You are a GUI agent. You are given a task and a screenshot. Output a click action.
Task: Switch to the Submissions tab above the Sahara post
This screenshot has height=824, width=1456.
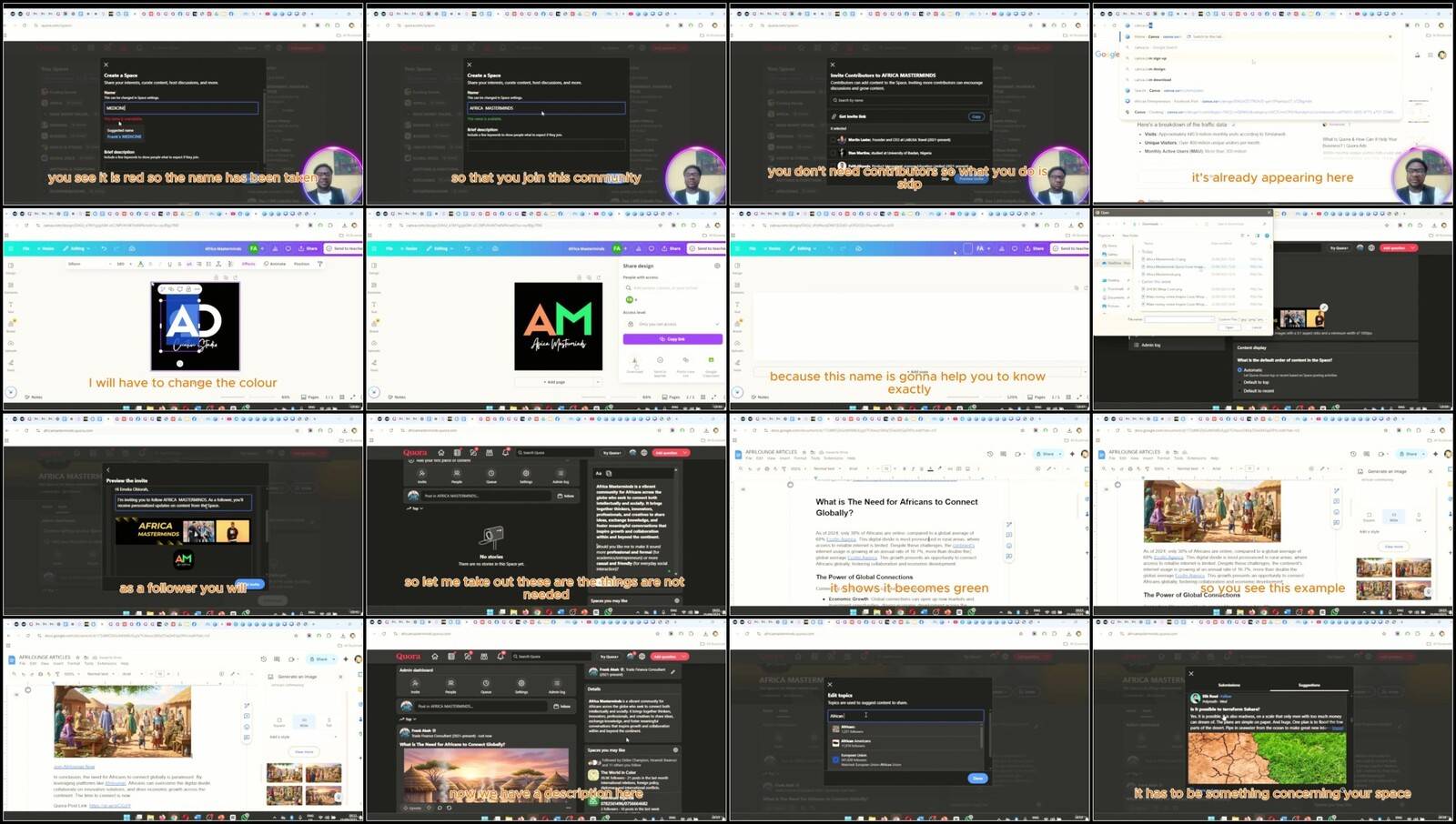click(x=1228, y=685)
